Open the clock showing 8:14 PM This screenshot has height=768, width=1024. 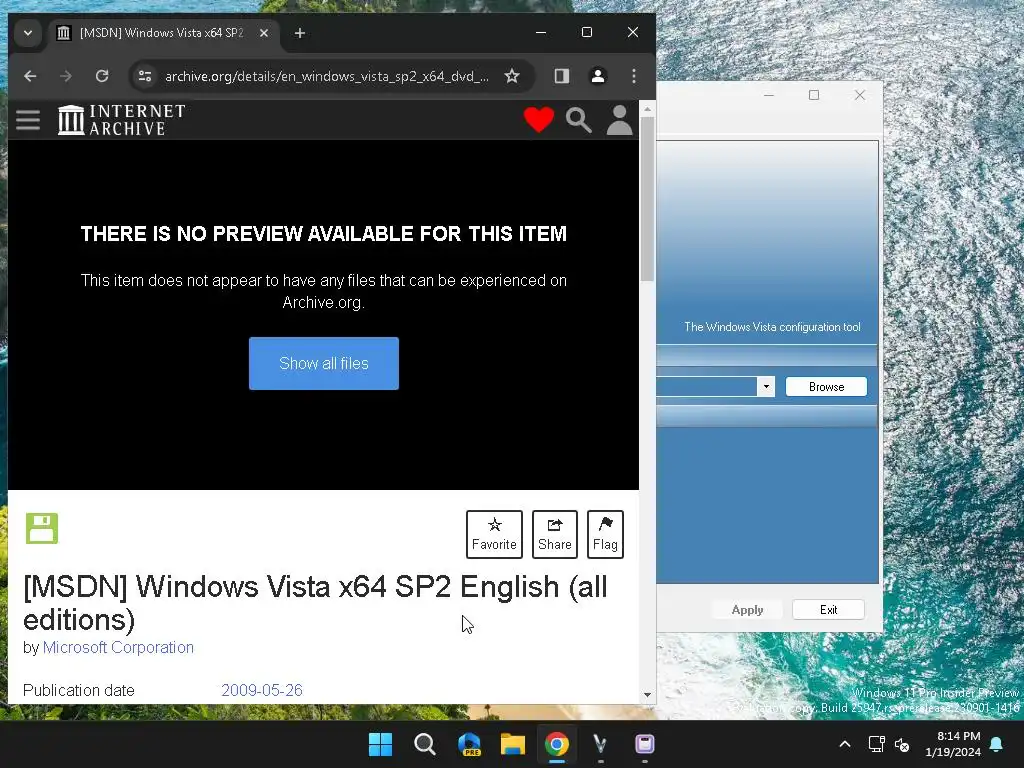coord(953,744)
